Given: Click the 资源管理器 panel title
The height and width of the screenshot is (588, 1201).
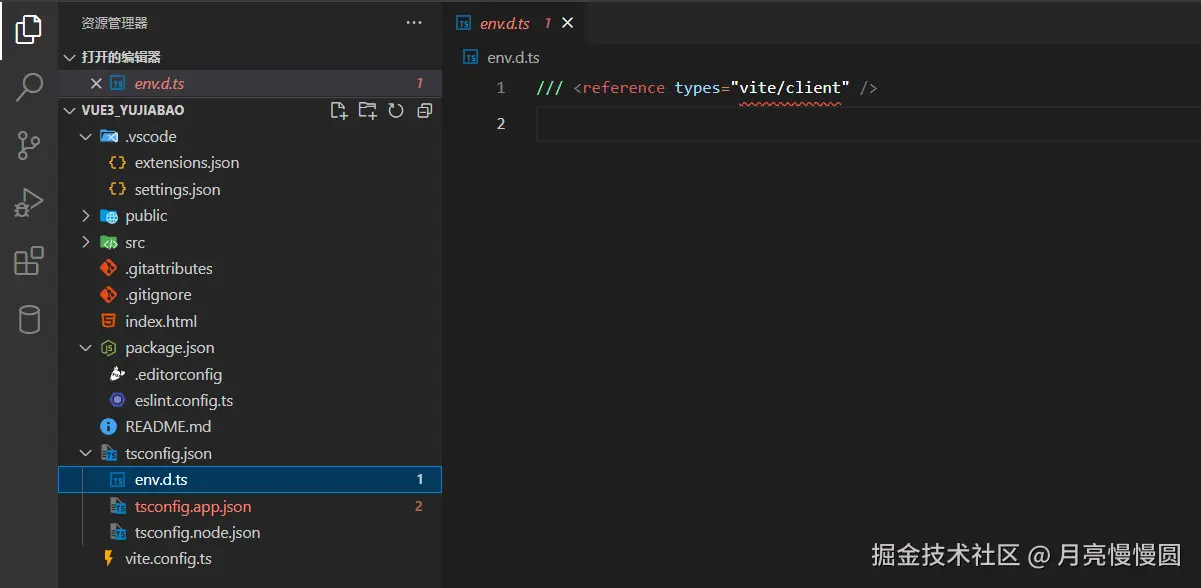Looking at the screenshot, I should [114, 22].
